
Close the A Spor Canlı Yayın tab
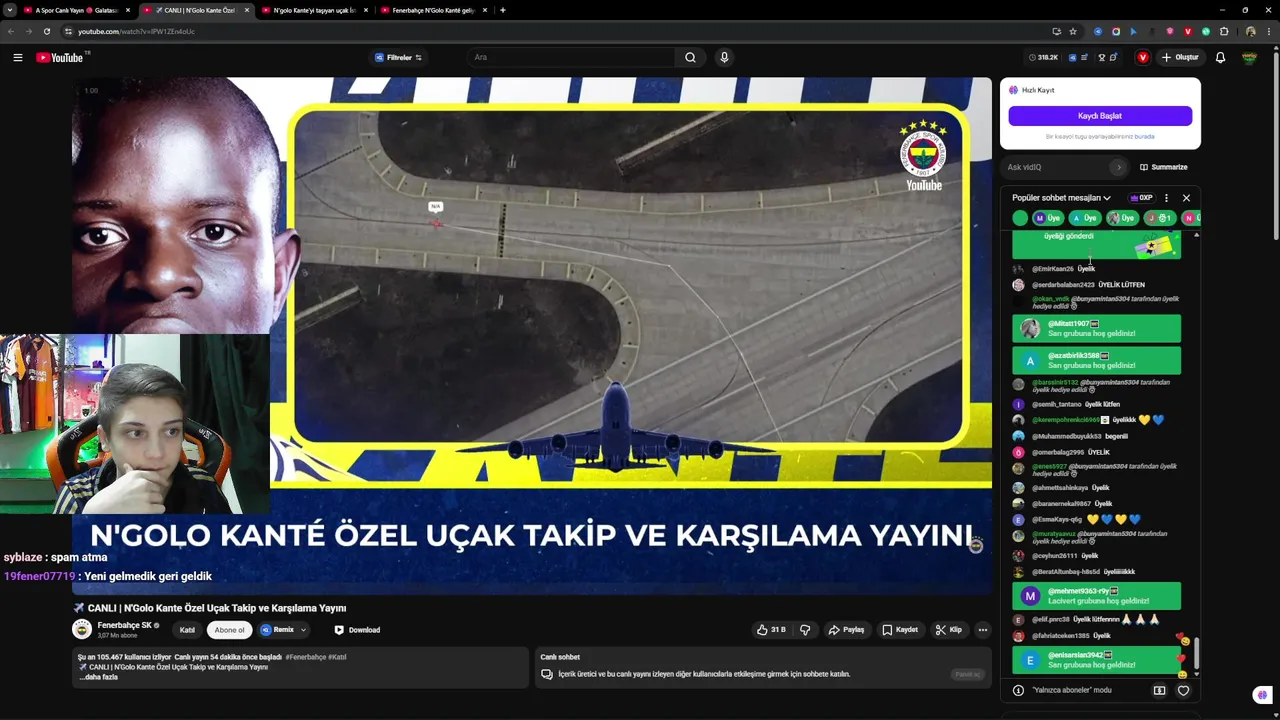click(x=128, y=10)
